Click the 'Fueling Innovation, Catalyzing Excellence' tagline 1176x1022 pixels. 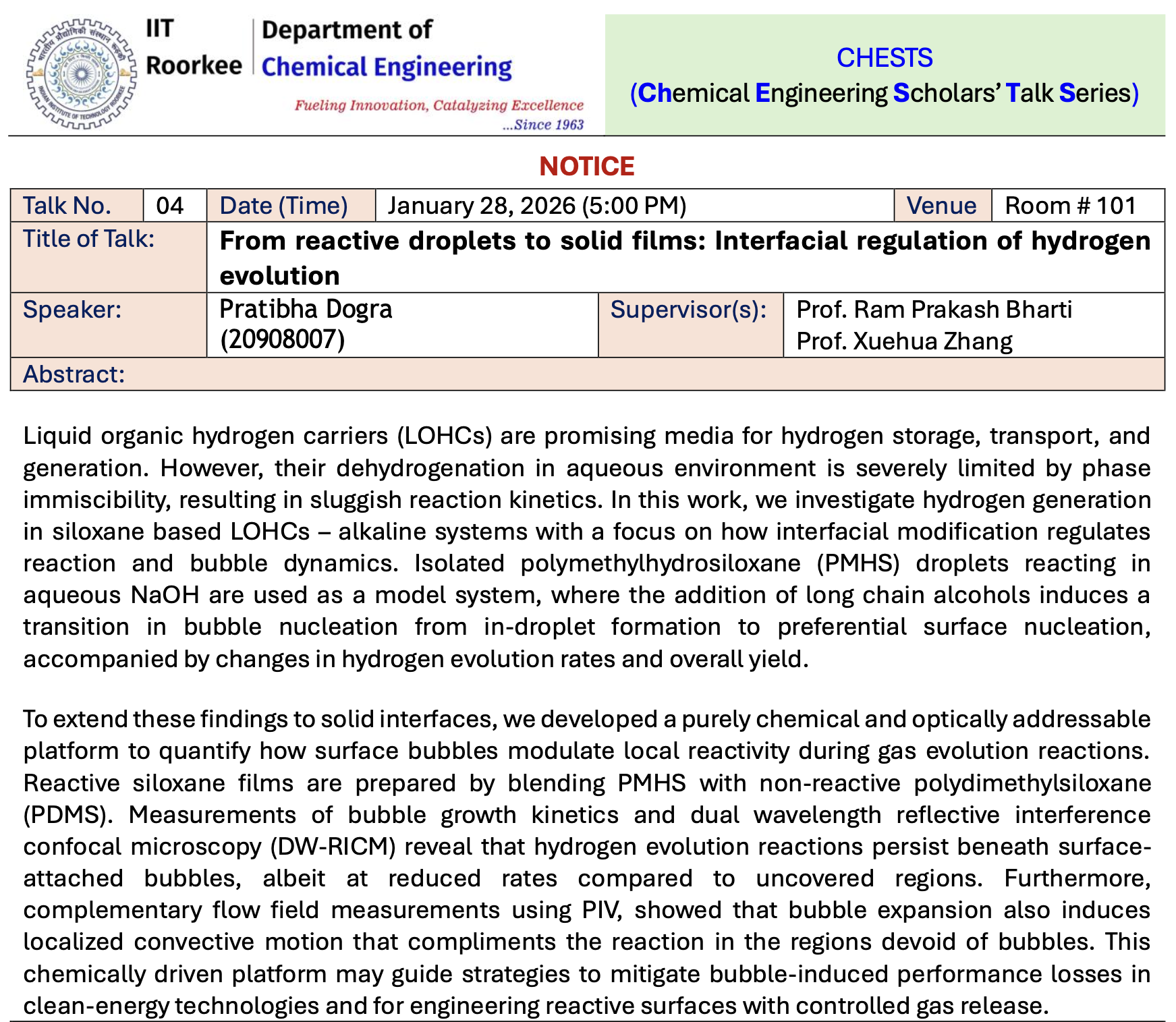click(439, 105)
